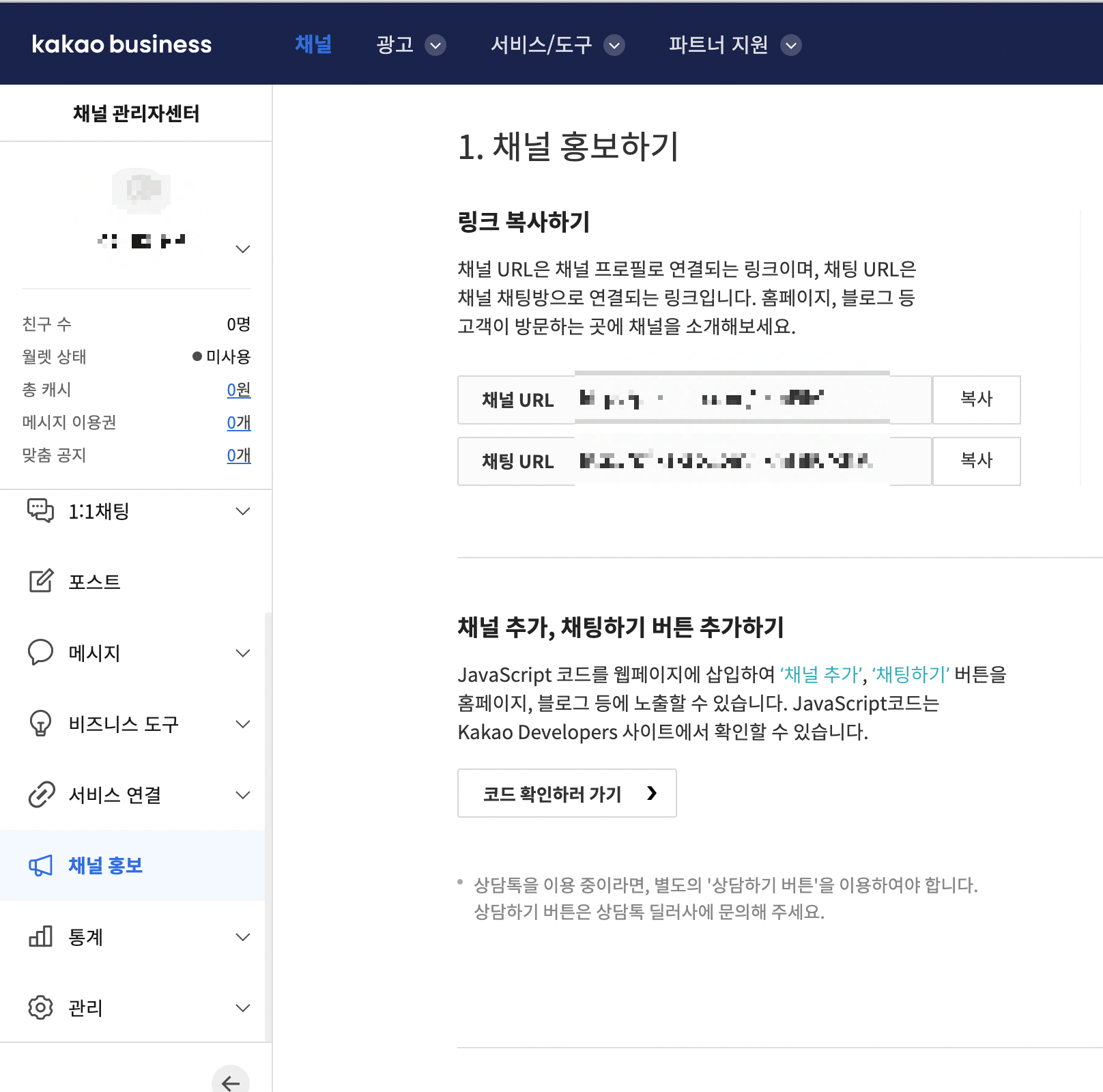
Task: Click the 서비스 연결 link icon
Action: [41, 794]
